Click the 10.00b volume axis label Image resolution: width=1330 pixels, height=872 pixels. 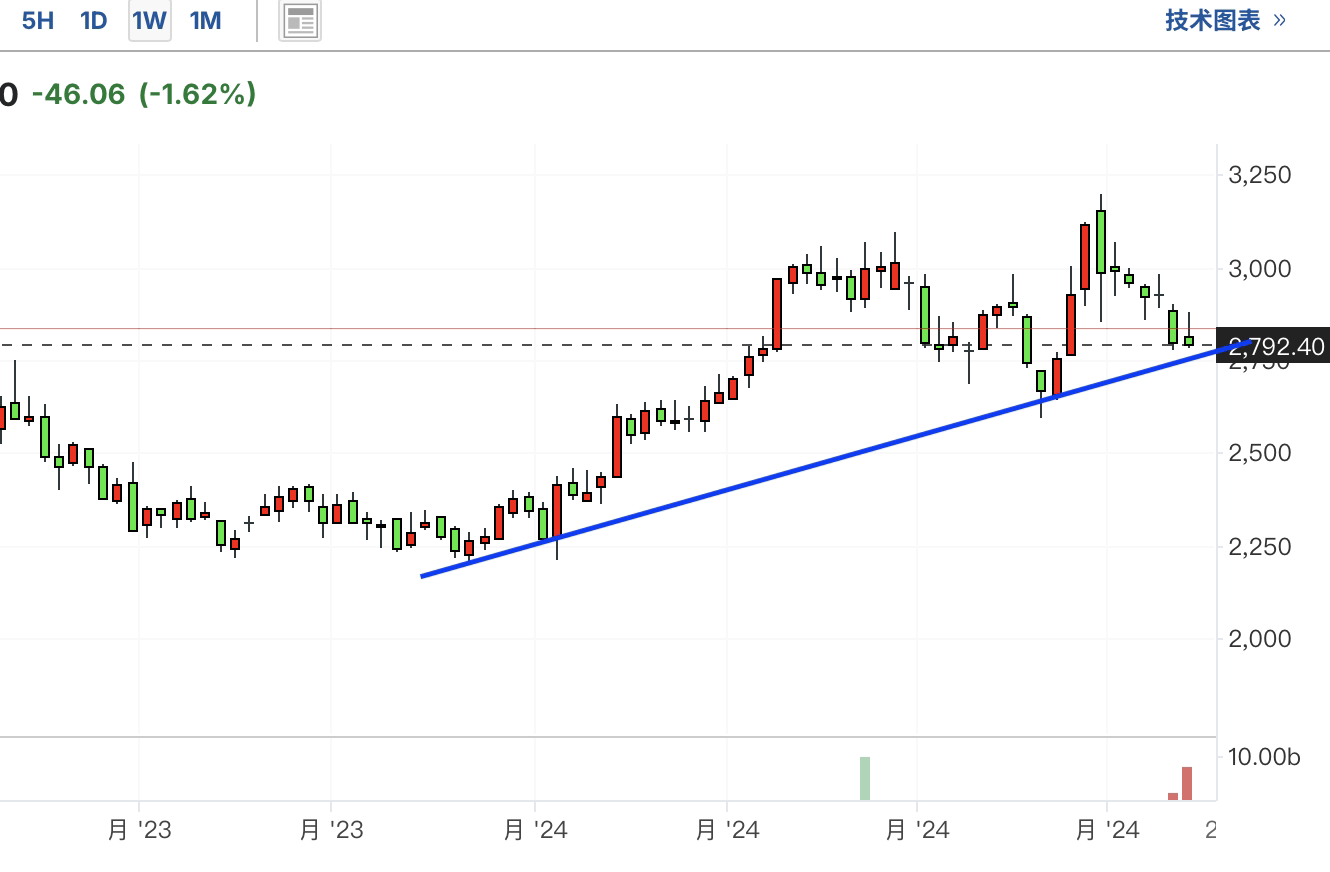pyautogui.click(x=1264, y=757)
